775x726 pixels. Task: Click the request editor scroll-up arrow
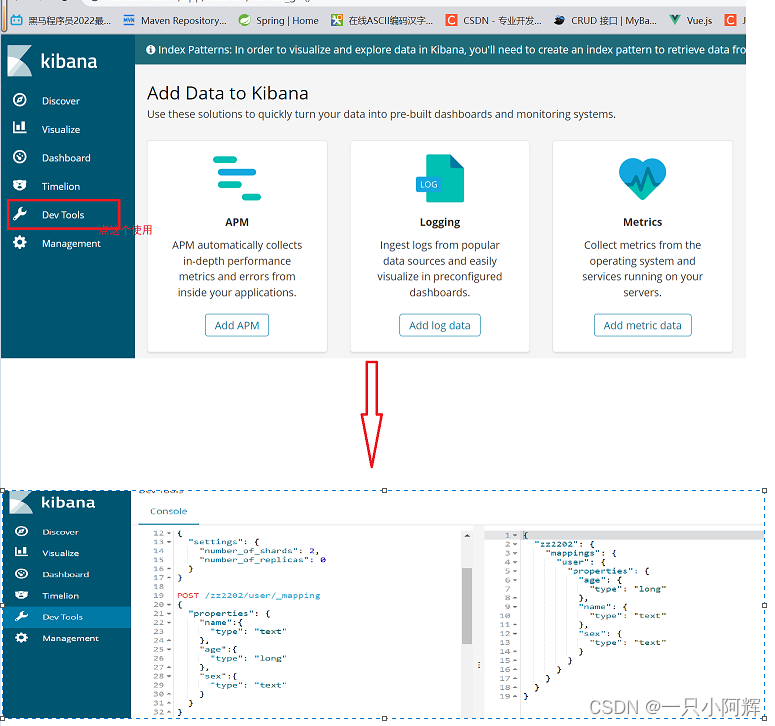[467, 536]
